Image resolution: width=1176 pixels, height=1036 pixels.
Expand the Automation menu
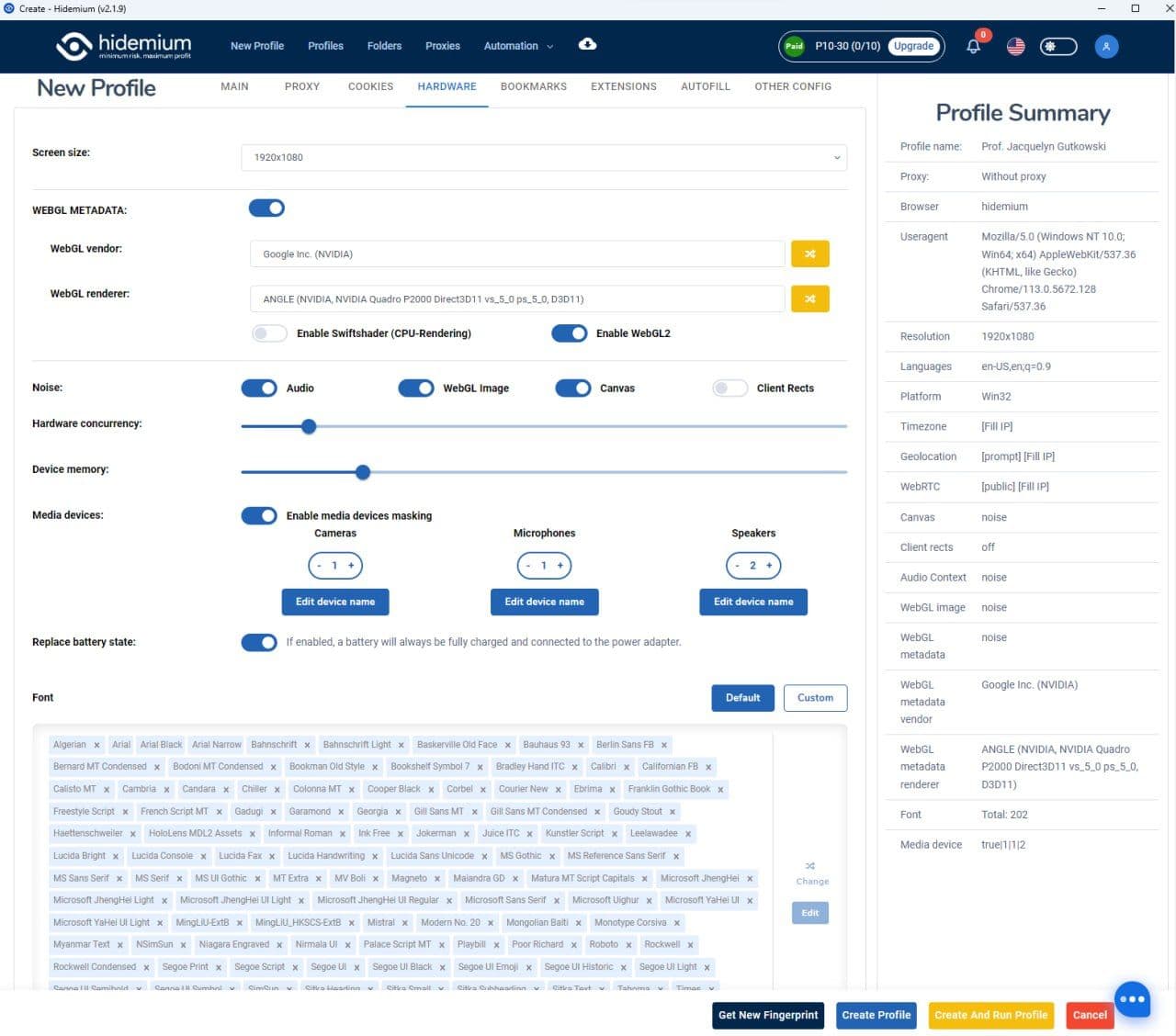coord(518,46)
